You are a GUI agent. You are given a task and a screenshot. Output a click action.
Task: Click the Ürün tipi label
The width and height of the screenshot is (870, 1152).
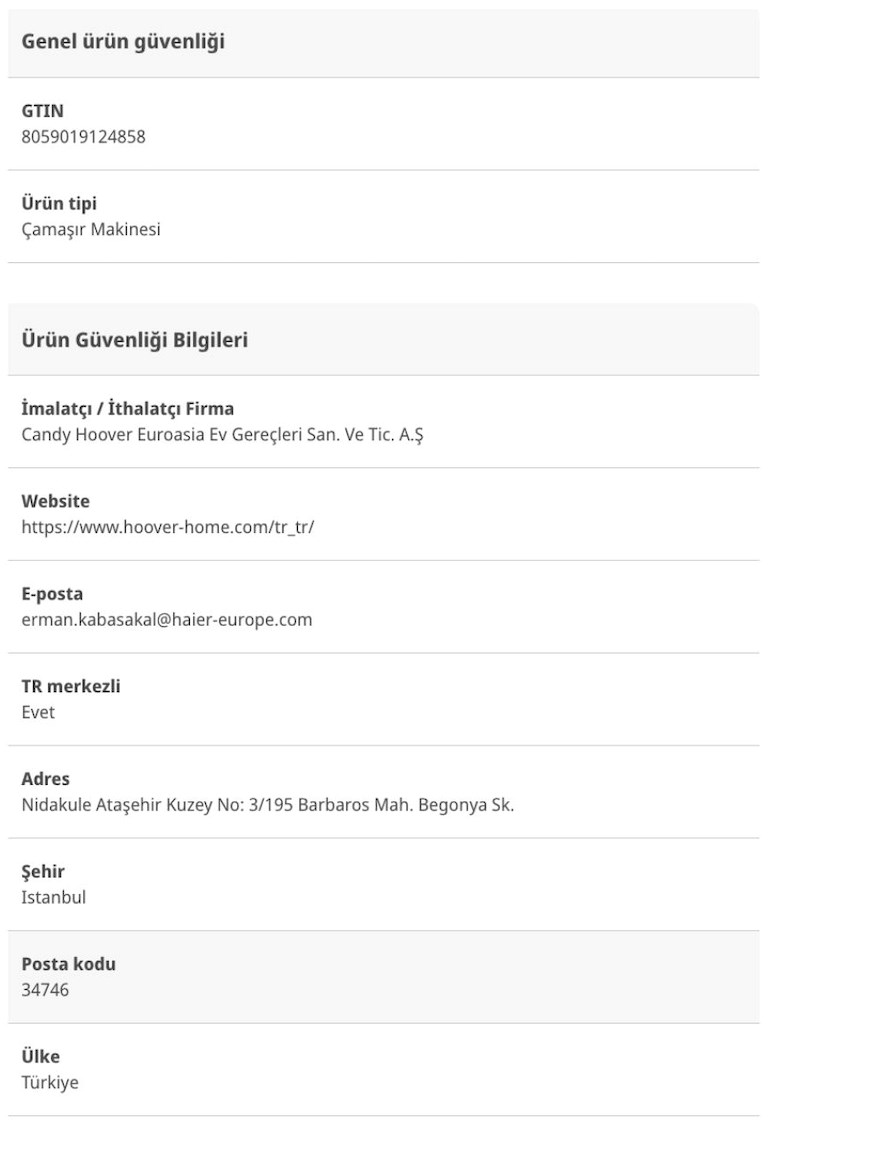coord(59,204)
